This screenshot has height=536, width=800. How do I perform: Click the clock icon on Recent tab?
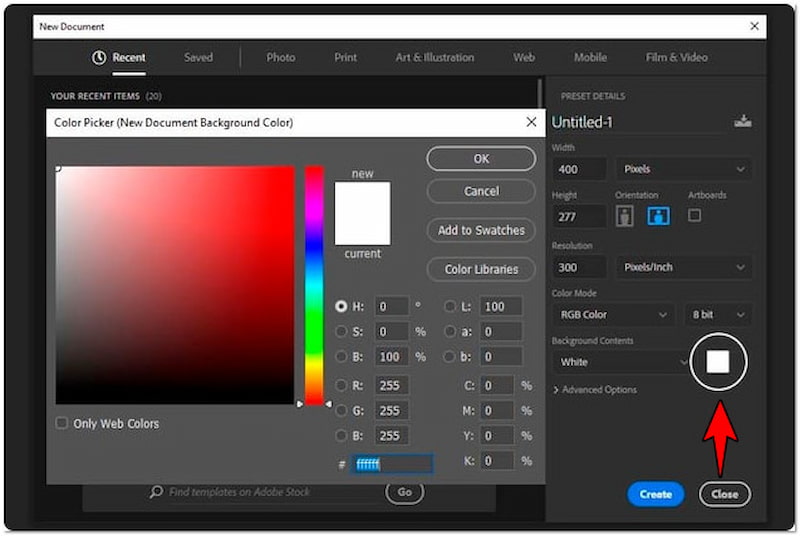tap(99, 57)
